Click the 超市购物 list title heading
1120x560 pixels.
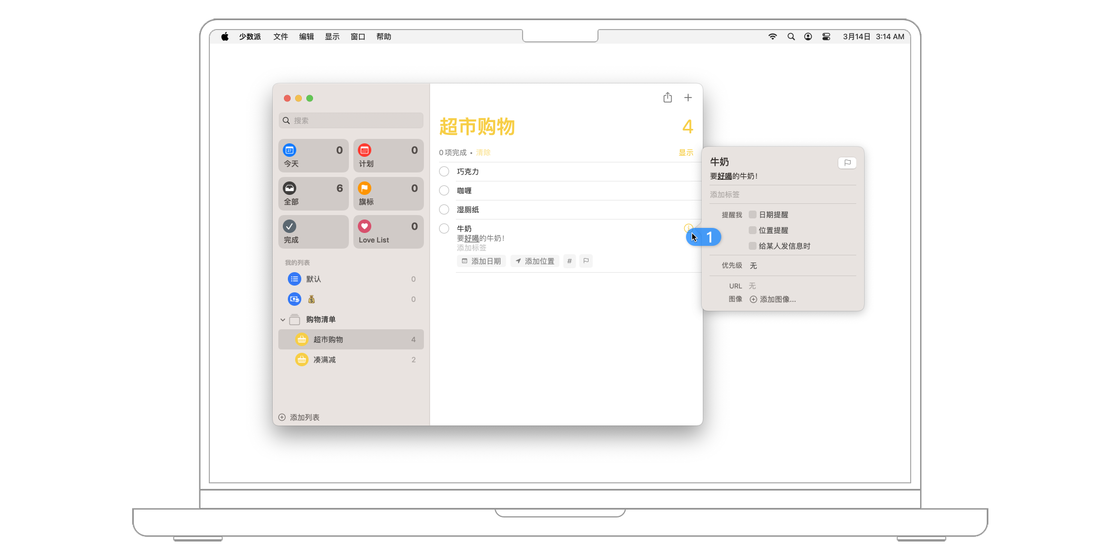click(x=476, y=127)
